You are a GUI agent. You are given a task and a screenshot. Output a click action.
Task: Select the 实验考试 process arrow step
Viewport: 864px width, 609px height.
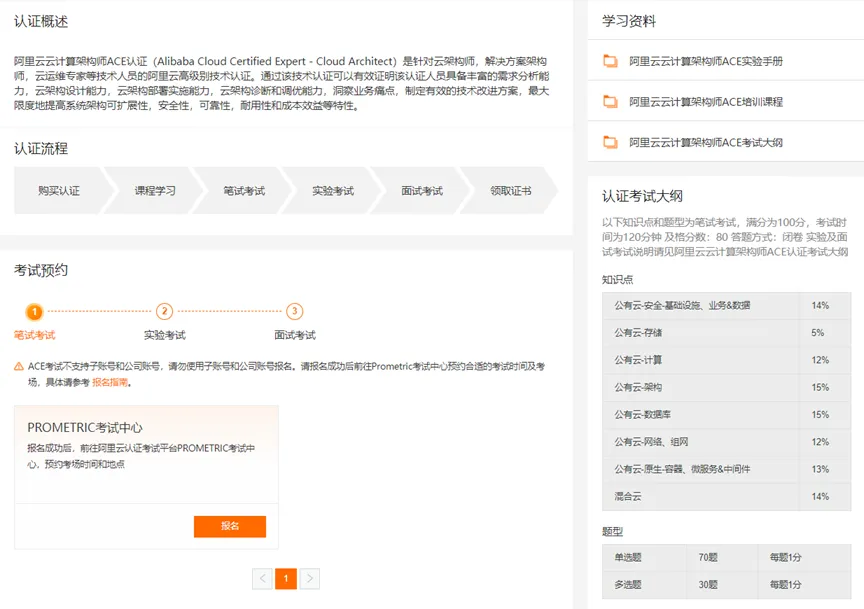[333, 191]
